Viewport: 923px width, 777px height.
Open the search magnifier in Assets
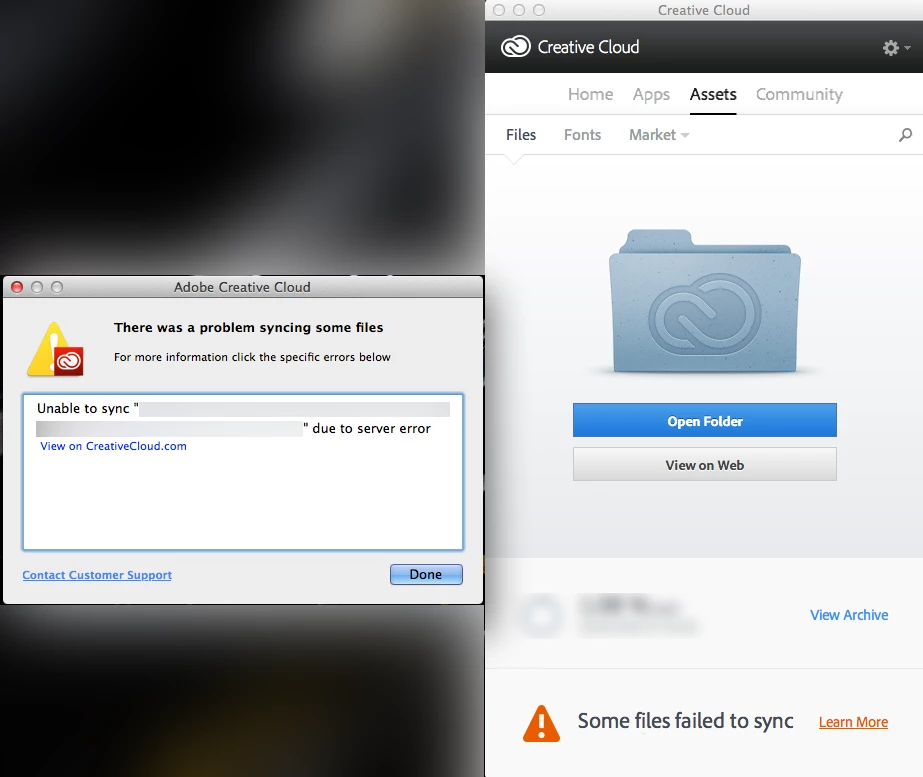pyautogui.click(x=905, y=135)
